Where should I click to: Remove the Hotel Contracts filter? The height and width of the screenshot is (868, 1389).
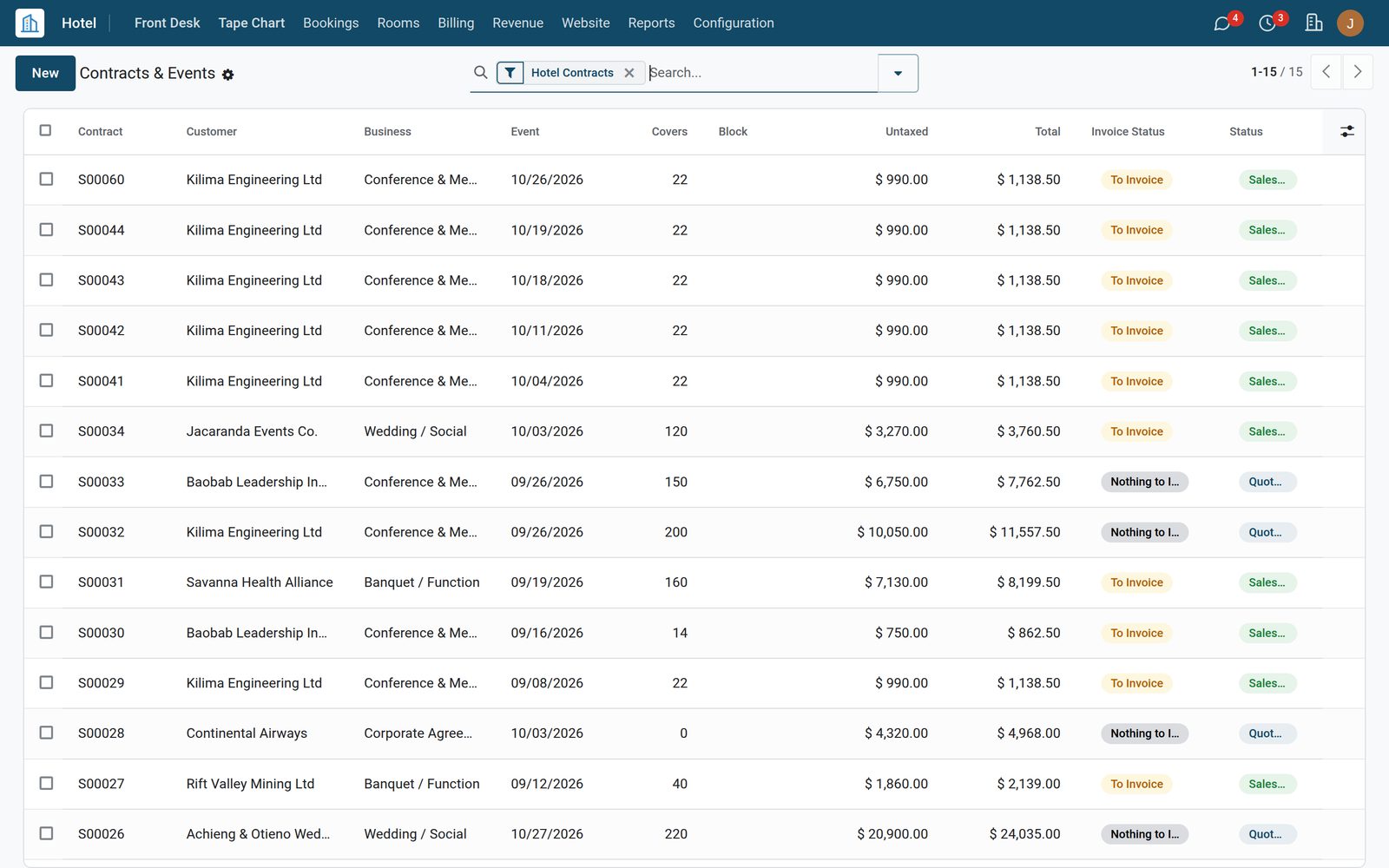pos(629,73)
